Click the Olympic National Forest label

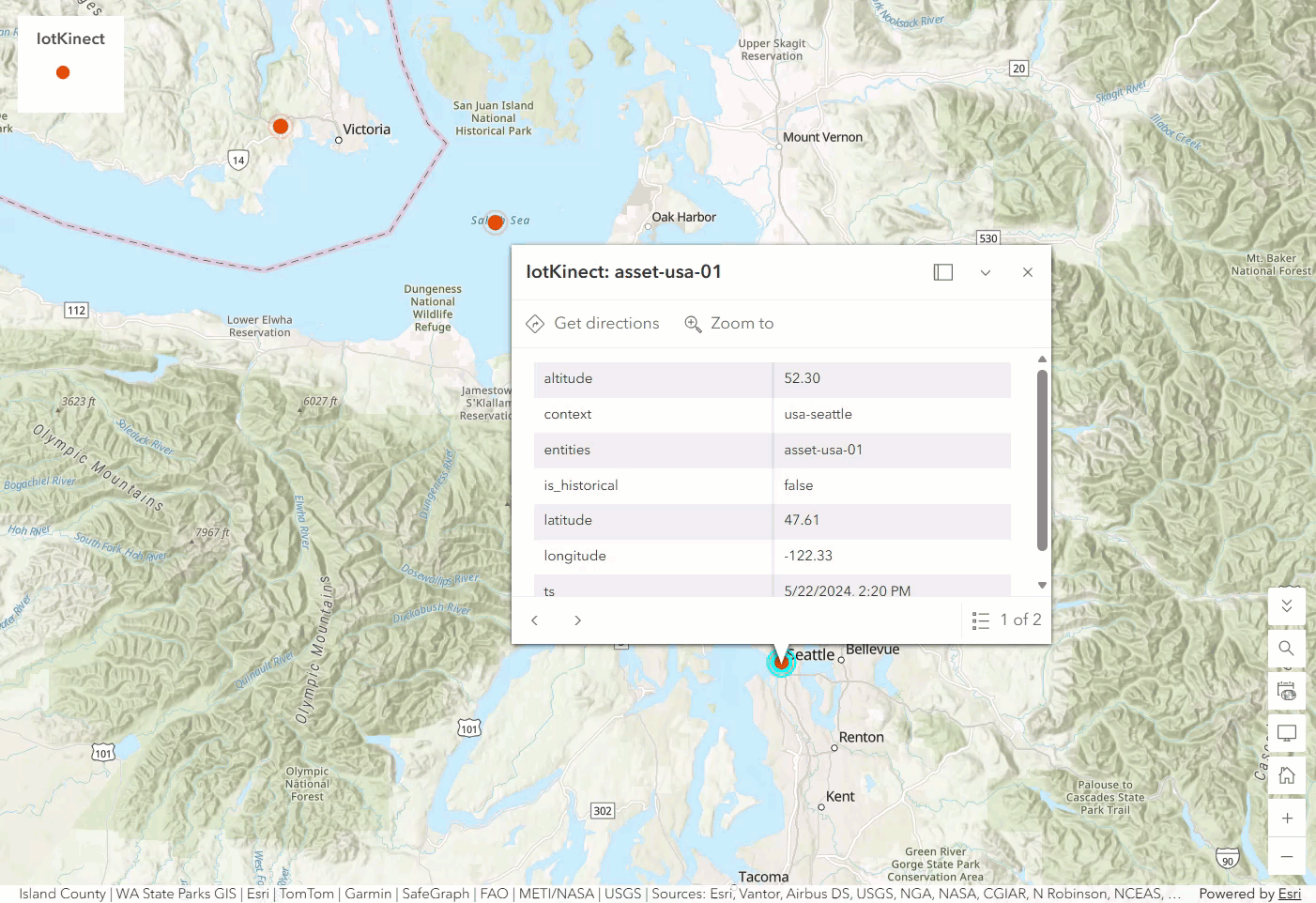(x=307, y=784)
